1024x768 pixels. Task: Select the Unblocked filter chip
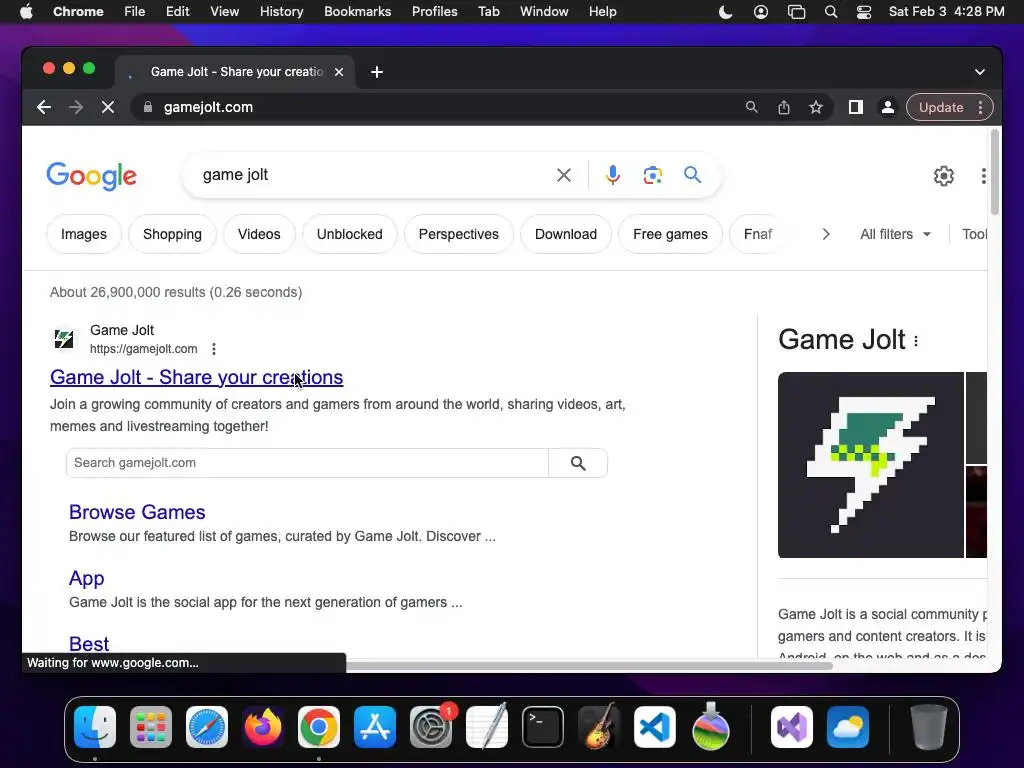point(349,234)
